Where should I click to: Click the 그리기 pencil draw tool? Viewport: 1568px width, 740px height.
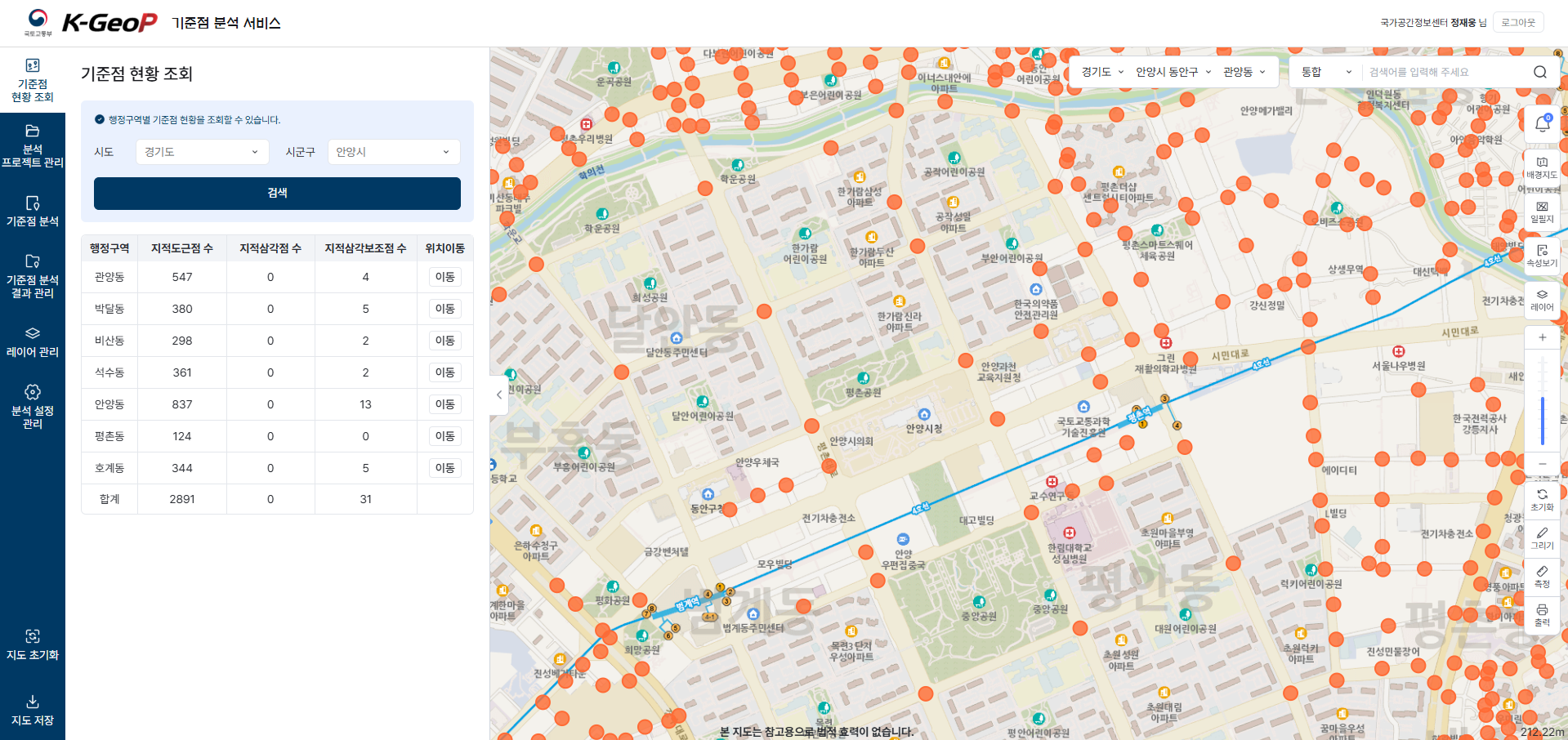[x=1542, y=538]
